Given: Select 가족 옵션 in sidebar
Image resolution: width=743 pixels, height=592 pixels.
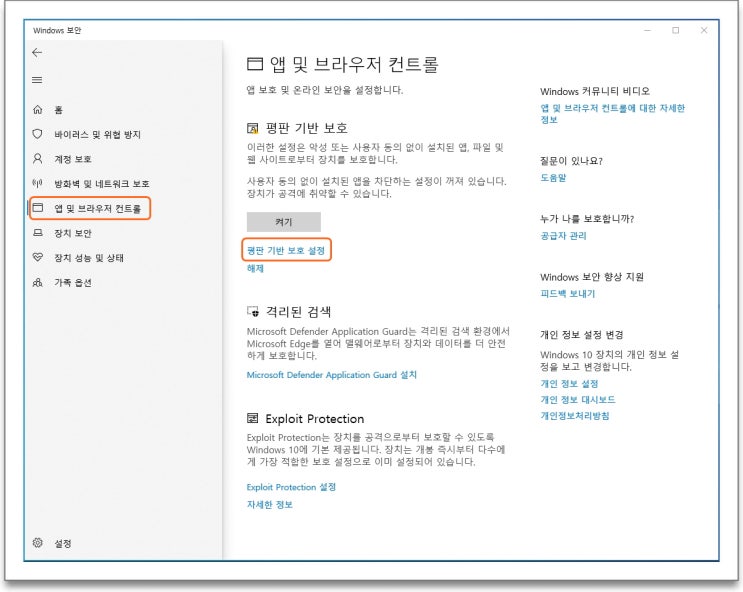Looking at the screenshot, I should [72, 282].
